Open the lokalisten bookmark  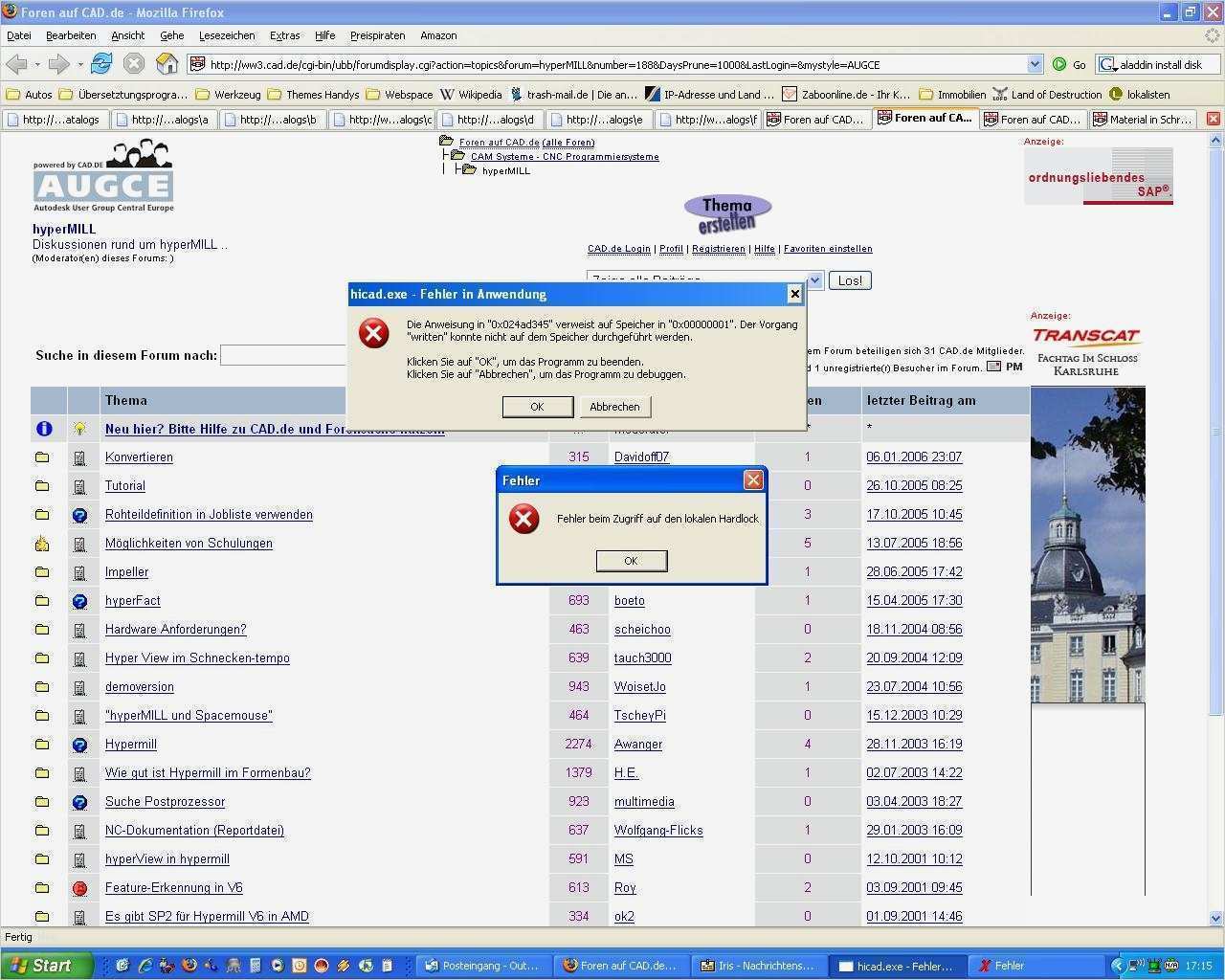[x=1139, y=95]
